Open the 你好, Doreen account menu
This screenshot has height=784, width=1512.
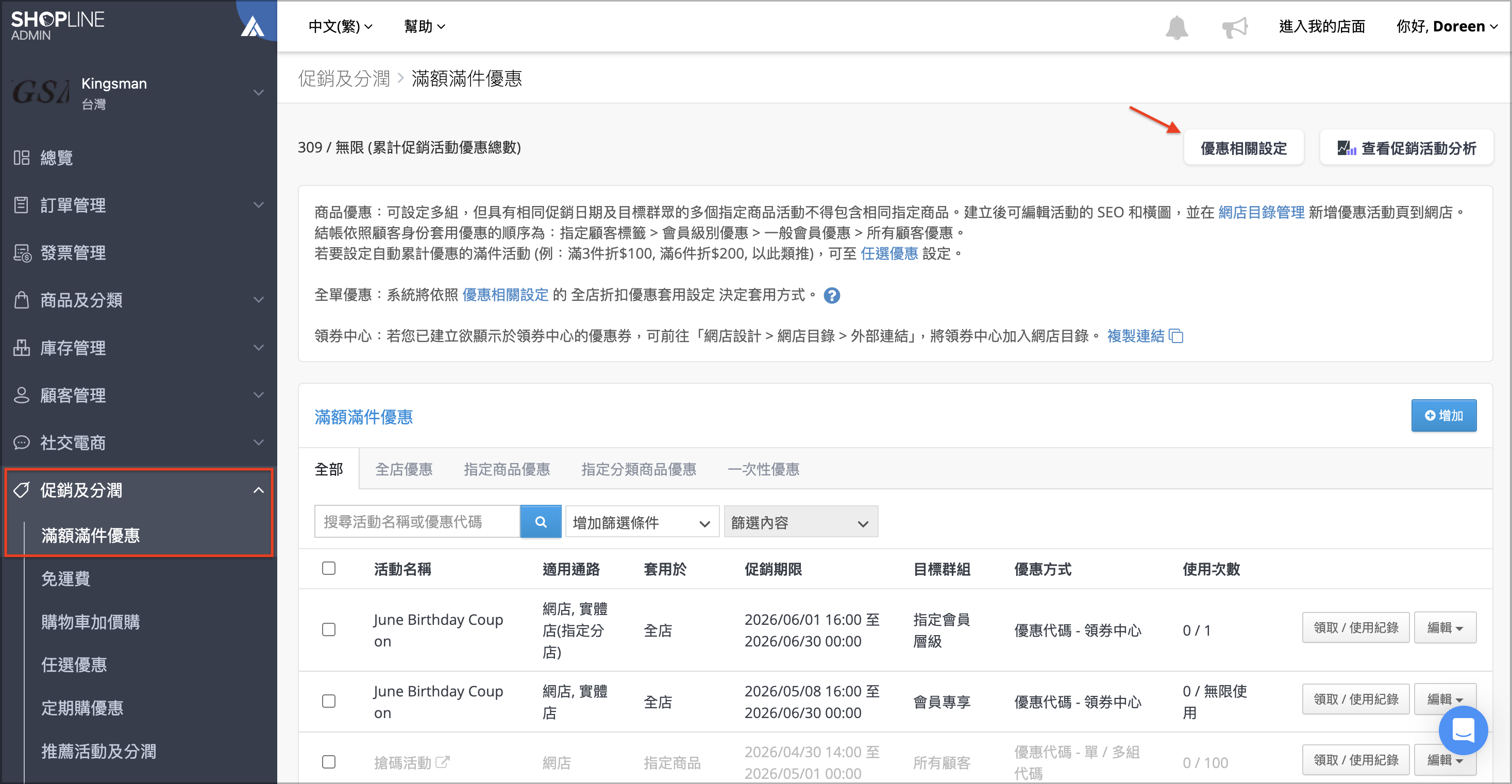[x=1447, y=26]
